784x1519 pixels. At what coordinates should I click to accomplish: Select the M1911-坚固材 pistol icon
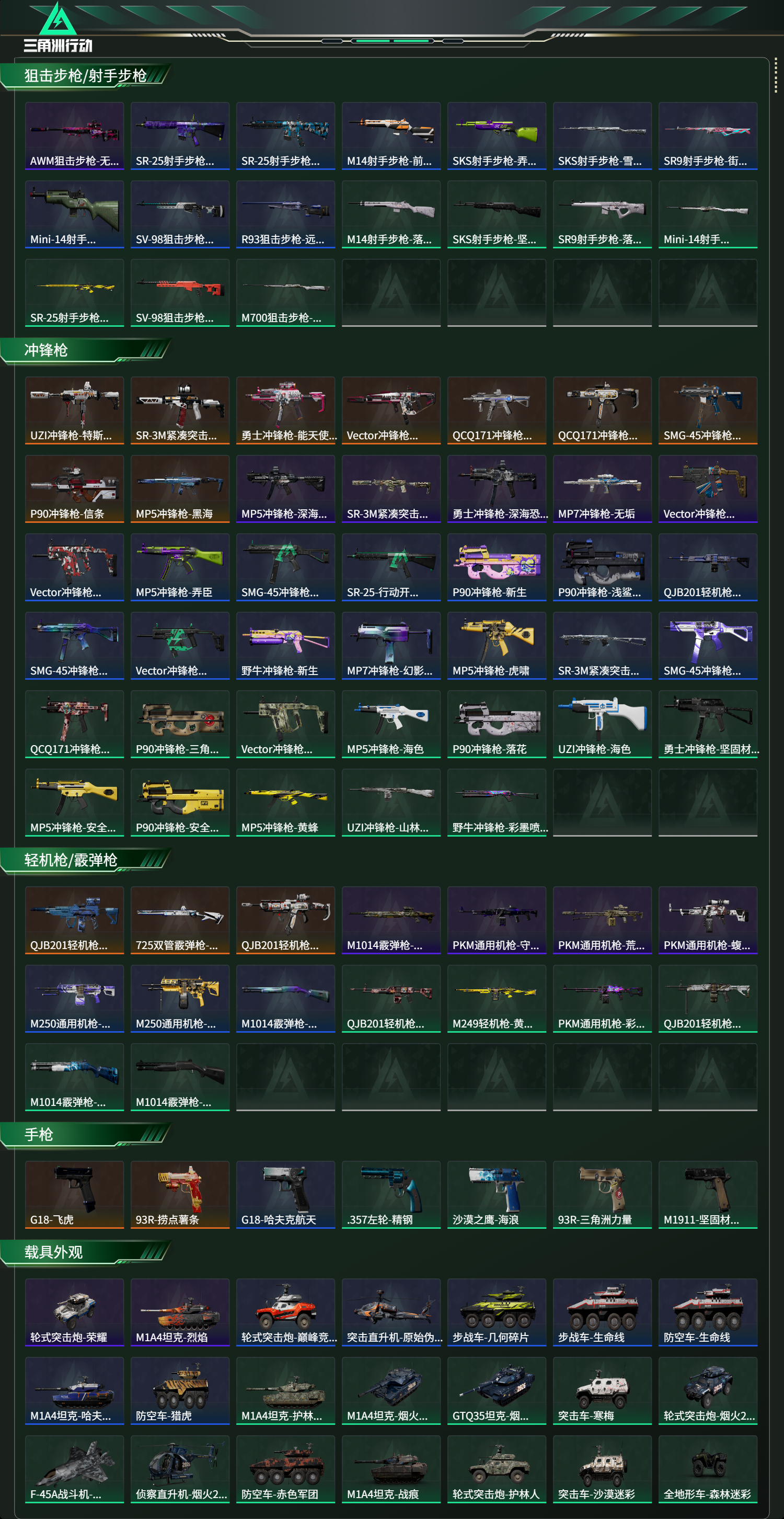[707, 1194]
